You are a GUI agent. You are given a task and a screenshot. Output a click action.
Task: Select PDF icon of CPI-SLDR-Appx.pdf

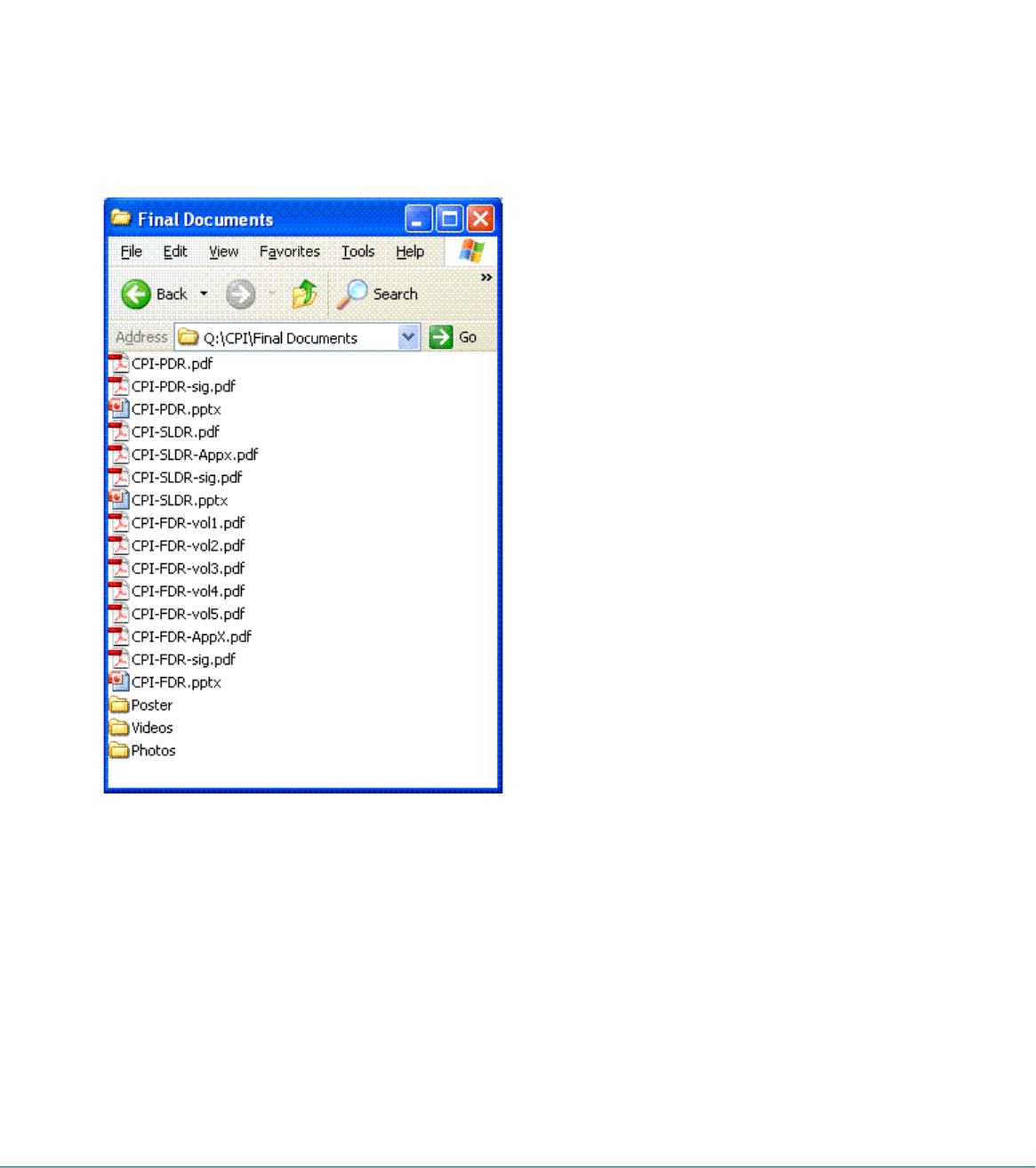pyautogui.click(x=119, y=455)
